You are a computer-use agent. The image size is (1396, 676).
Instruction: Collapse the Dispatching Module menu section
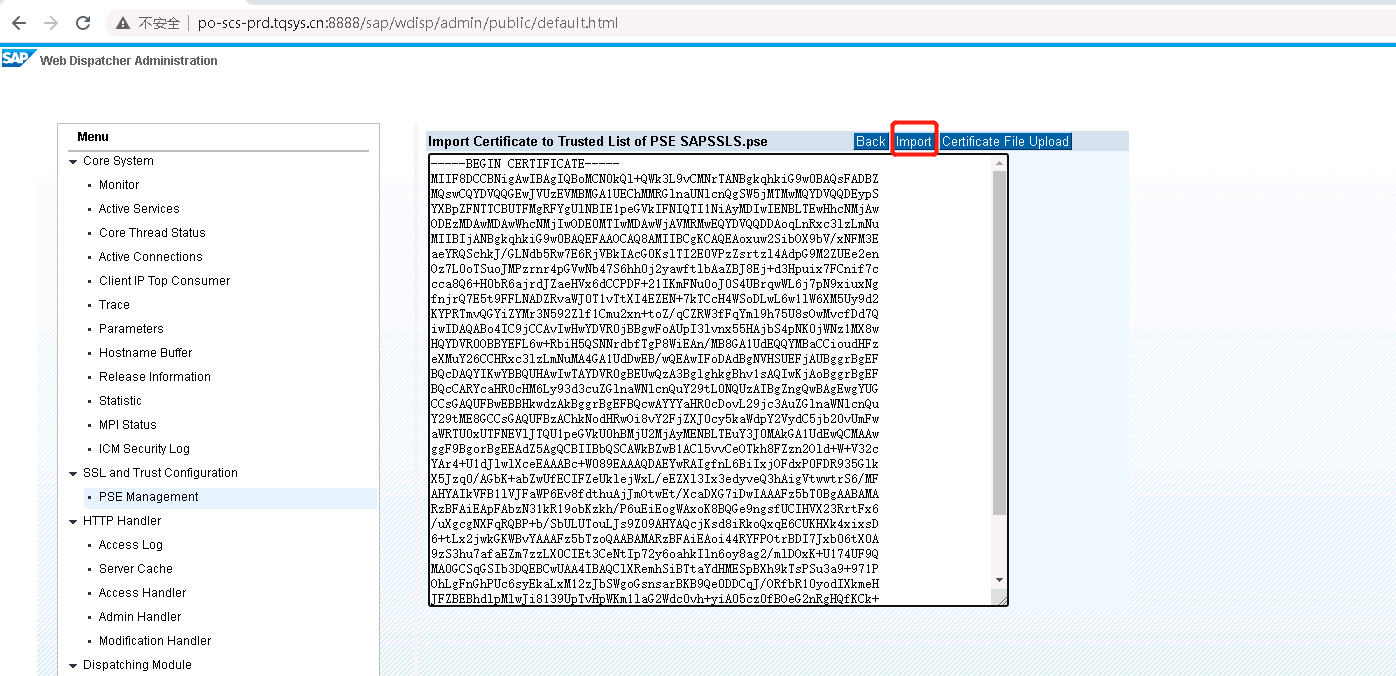(73, 665)
